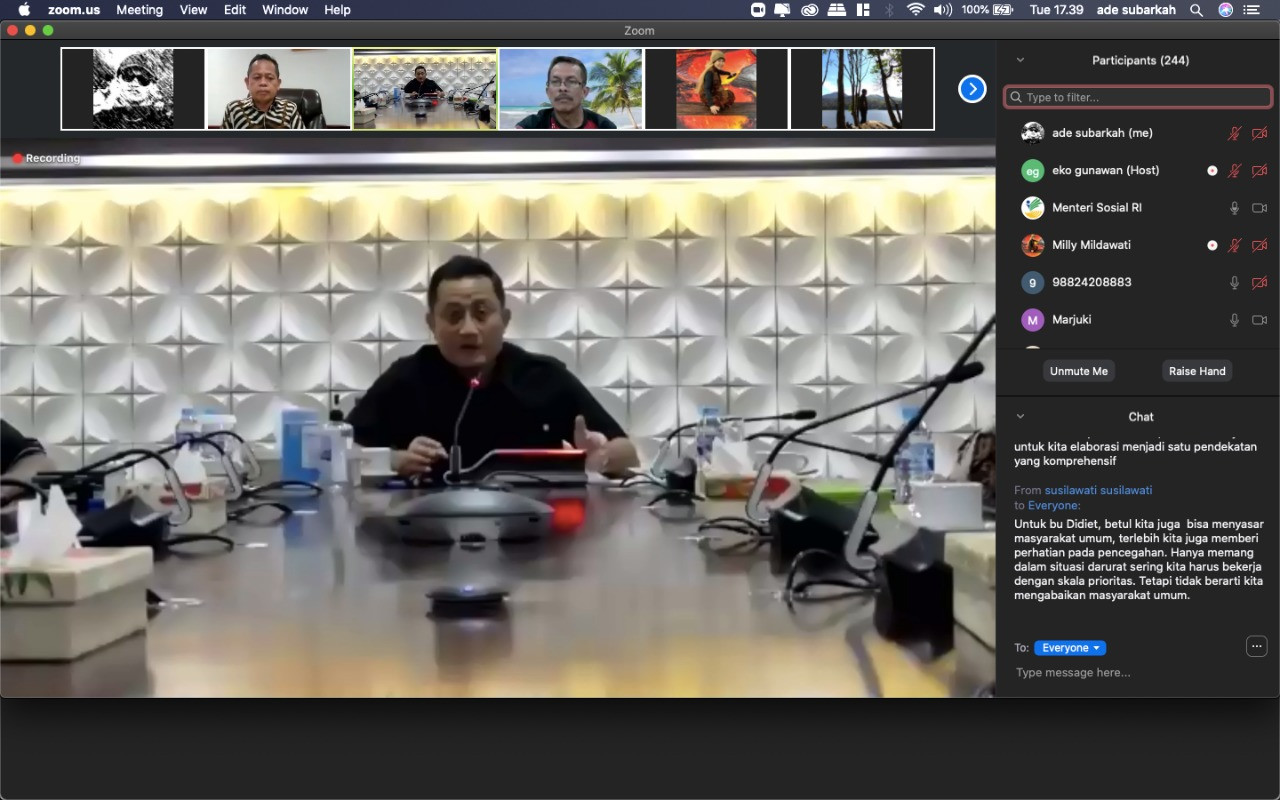Open volume control in menu bar

943,10
